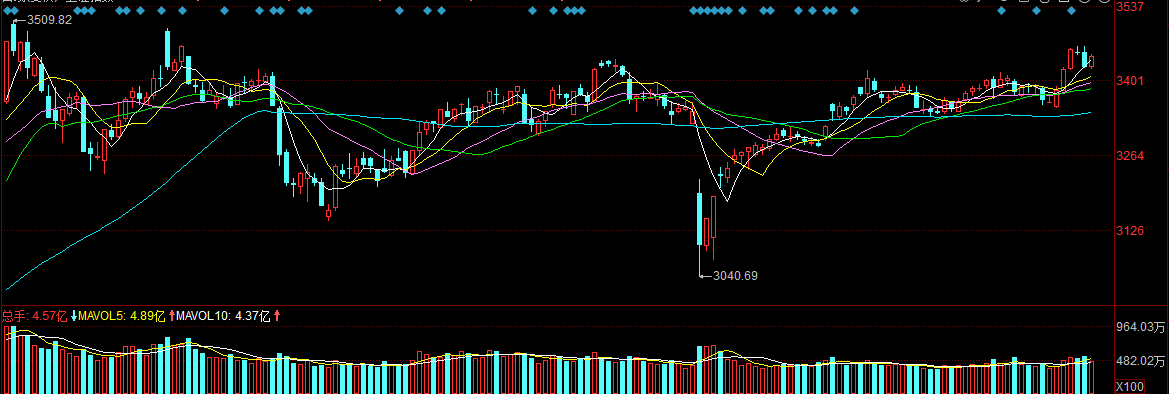Select the MAVOL5 indicator label

point(122,316)
